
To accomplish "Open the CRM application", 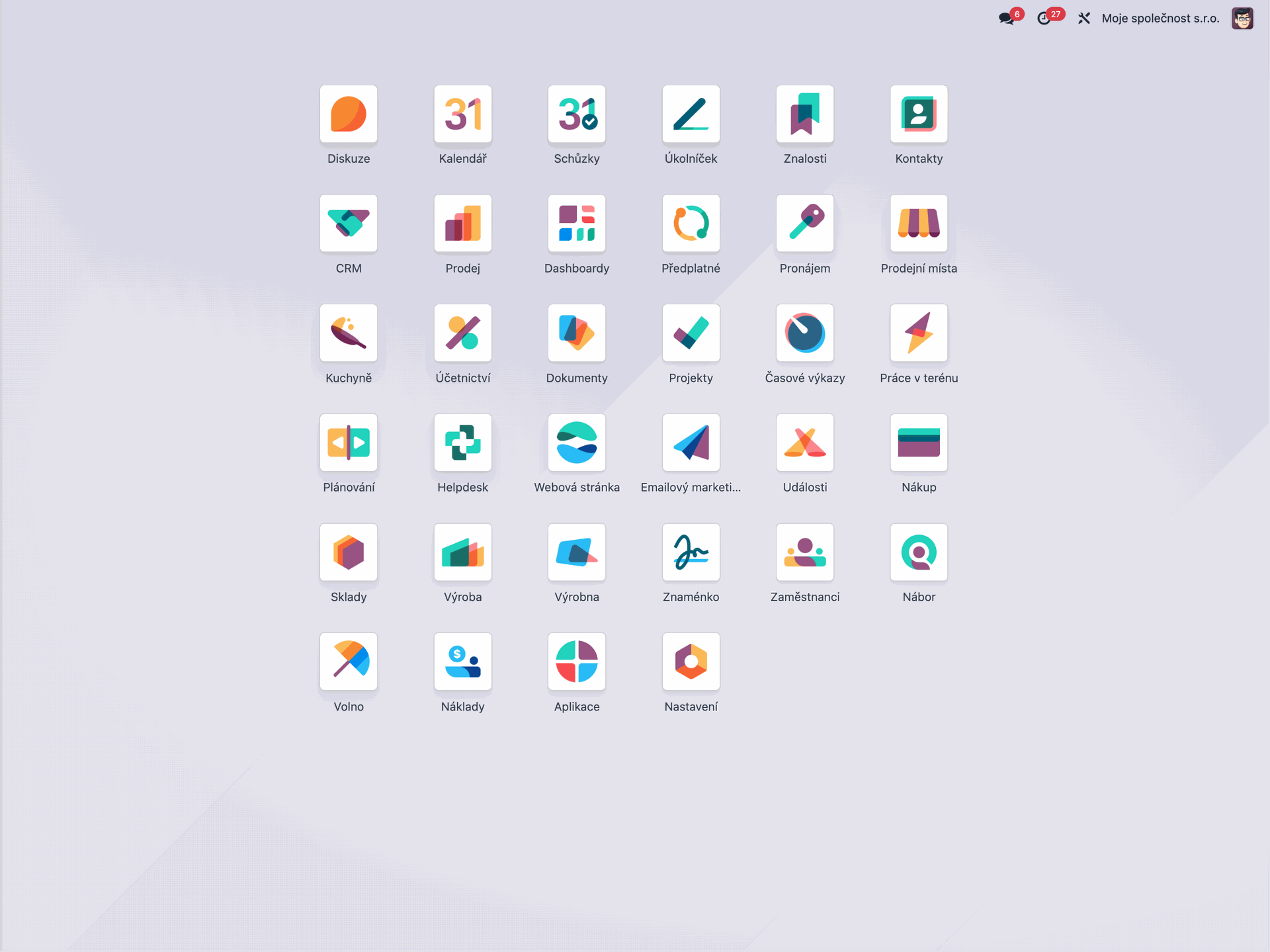I will click(x=349, y=224).
